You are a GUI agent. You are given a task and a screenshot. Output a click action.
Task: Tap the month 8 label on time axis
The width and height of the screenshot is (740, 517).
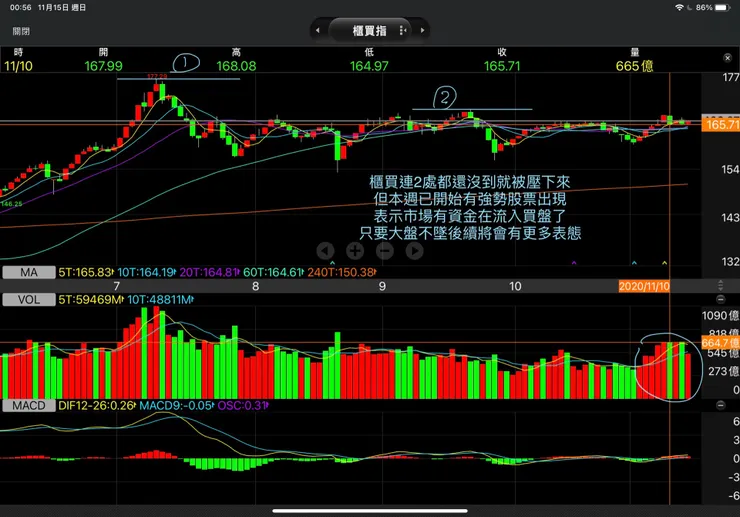(255, 286)
